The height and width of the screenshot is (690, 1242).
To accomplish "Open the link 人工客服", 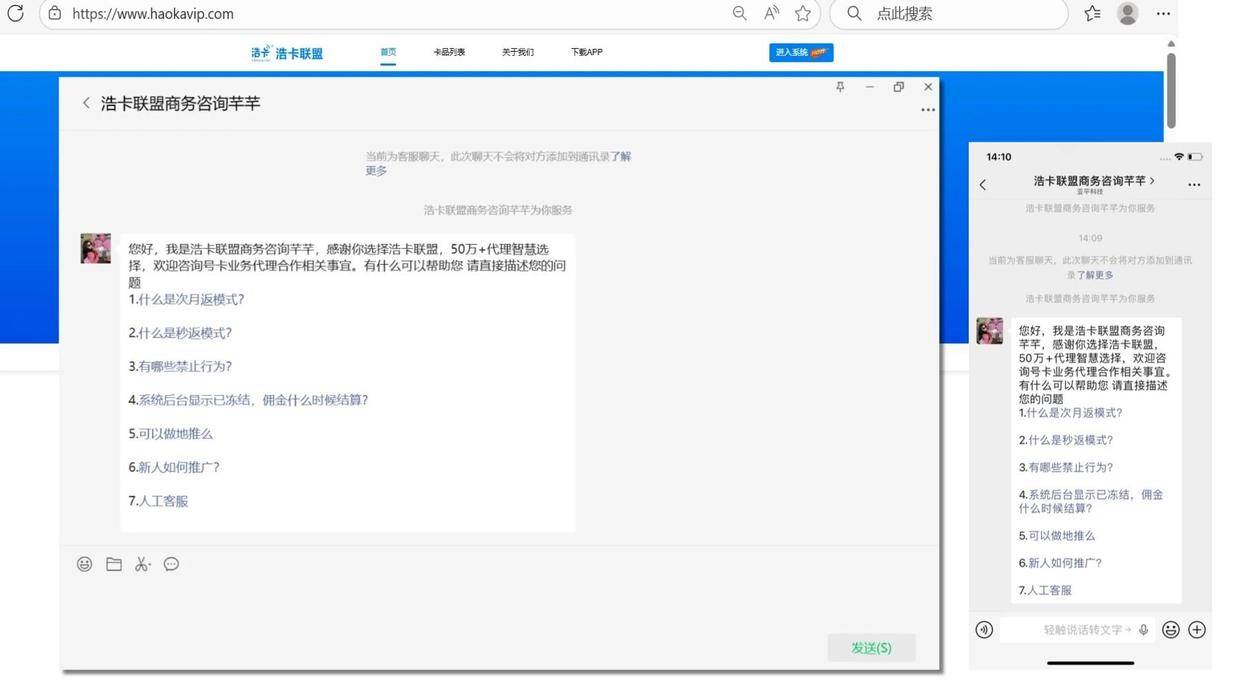I will click(x=160, y=500).
